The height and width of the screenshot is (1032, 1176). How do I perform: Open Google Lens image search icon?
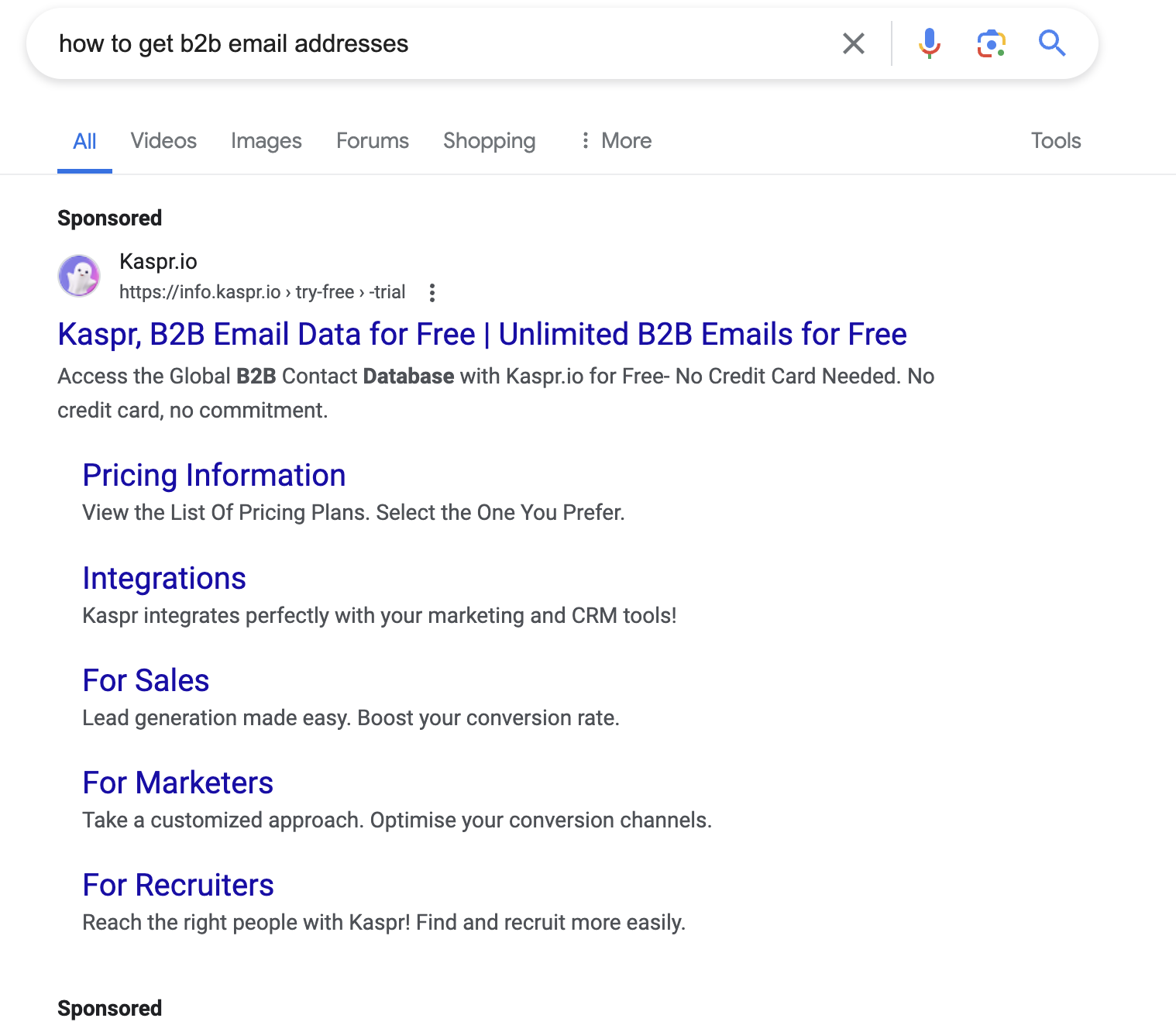pos(991,43)
